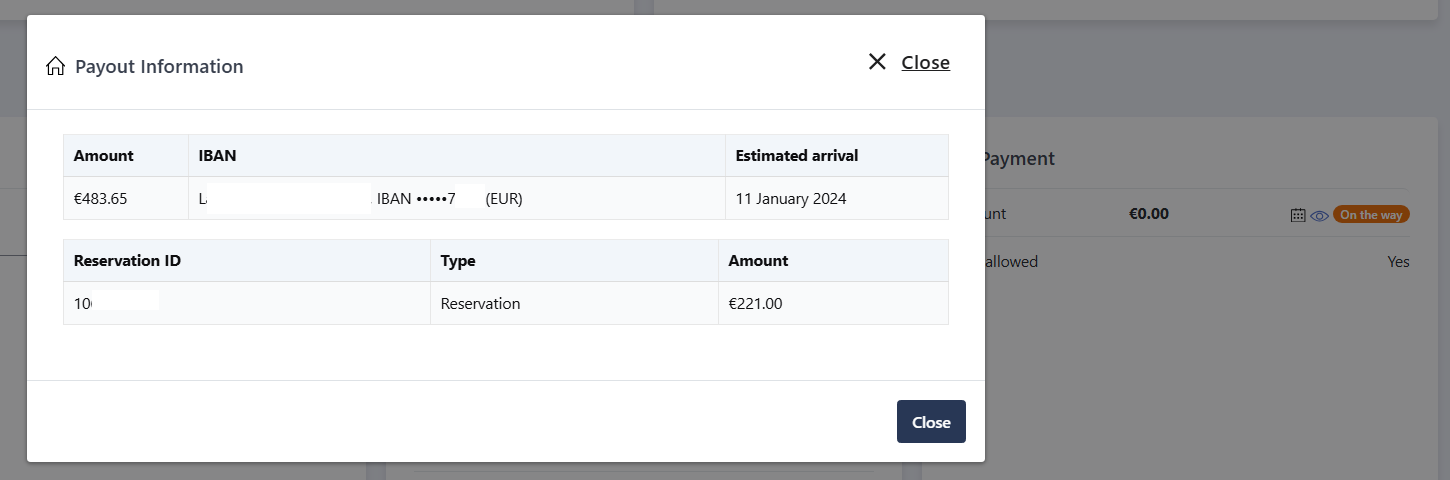
Task: Select the Reservation type cell
Action: click(574, 303)
